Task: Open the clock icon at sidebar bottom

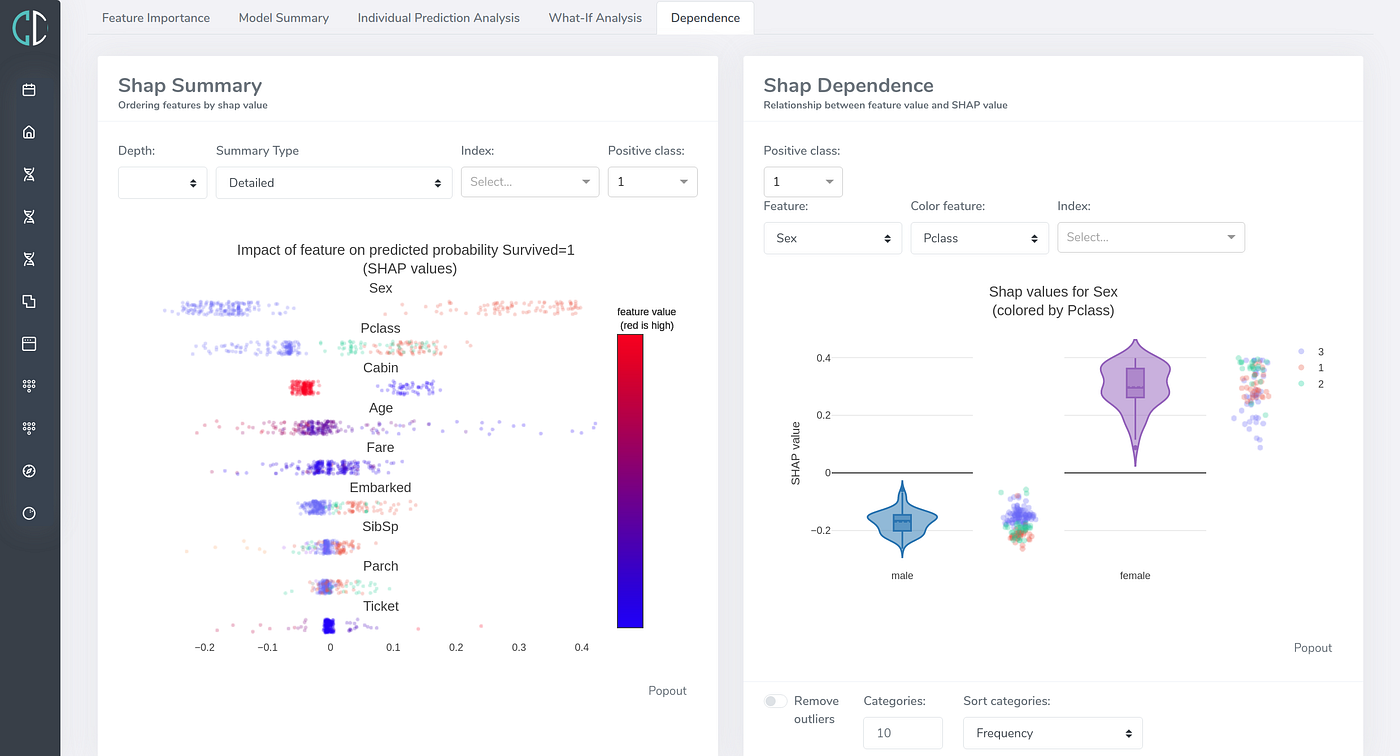Action: point(29,513)
